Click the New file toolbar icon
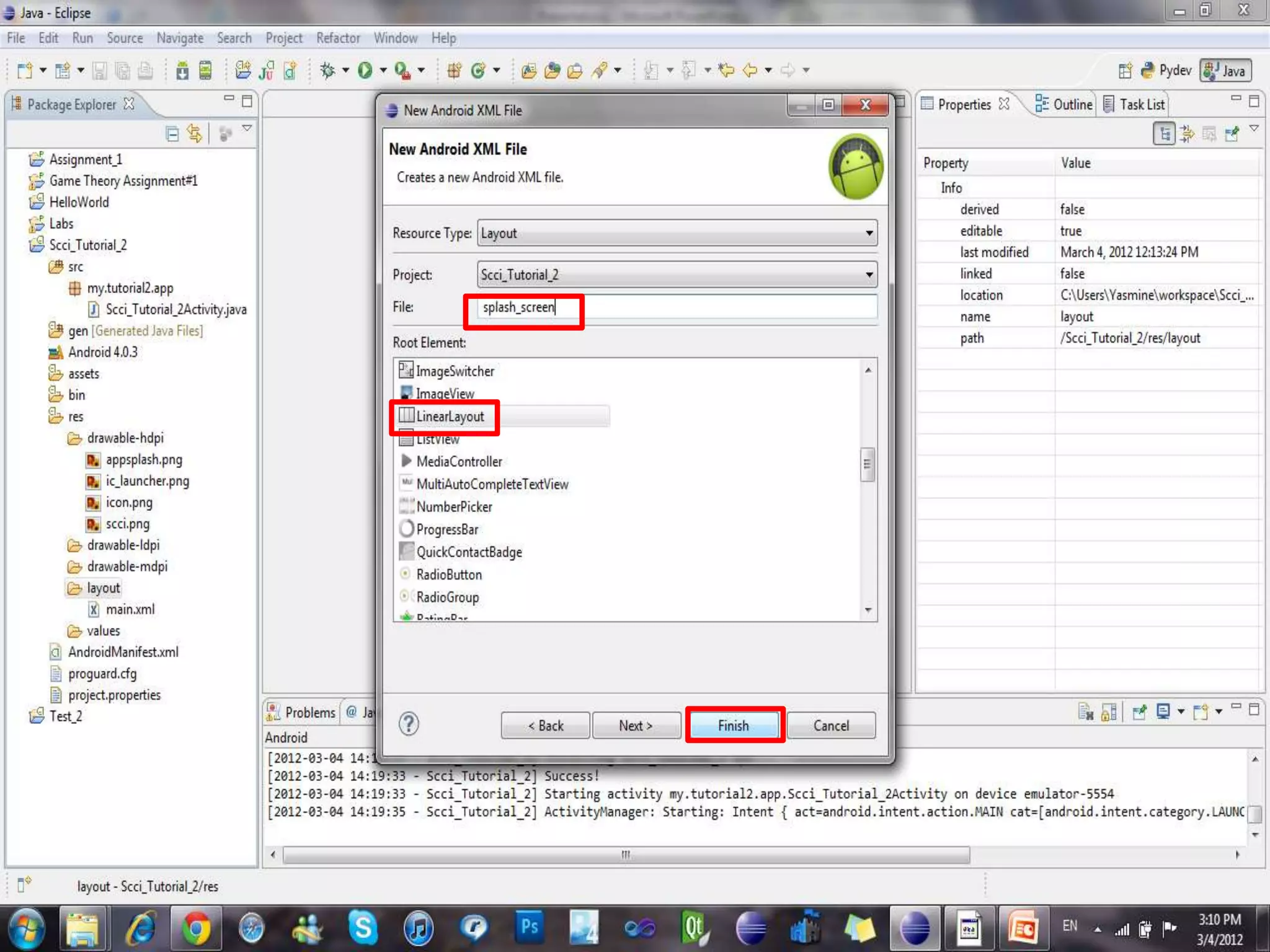 (x=24, y=71)
